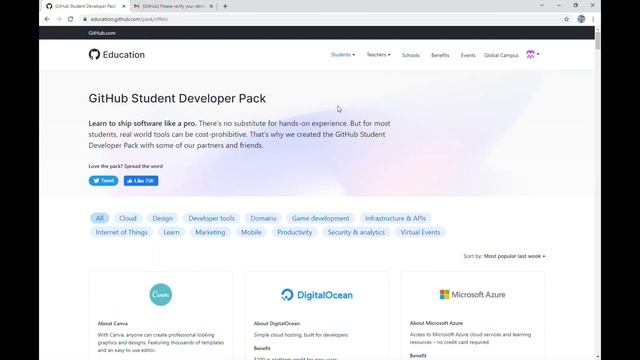Screen dimensions: 640x360
Task: Open the DigitalOcean logo offer
Action: pyautogui.click(x=317, y=295)
